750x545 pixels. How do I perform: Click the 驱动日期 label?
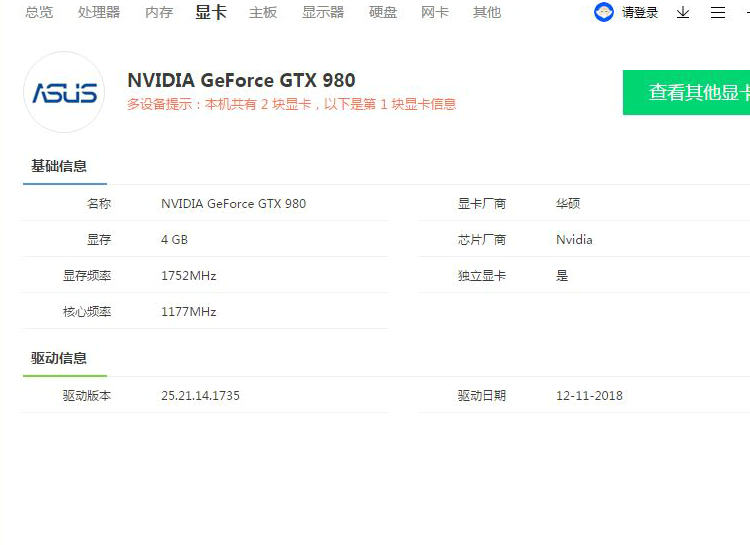point(482,396)
